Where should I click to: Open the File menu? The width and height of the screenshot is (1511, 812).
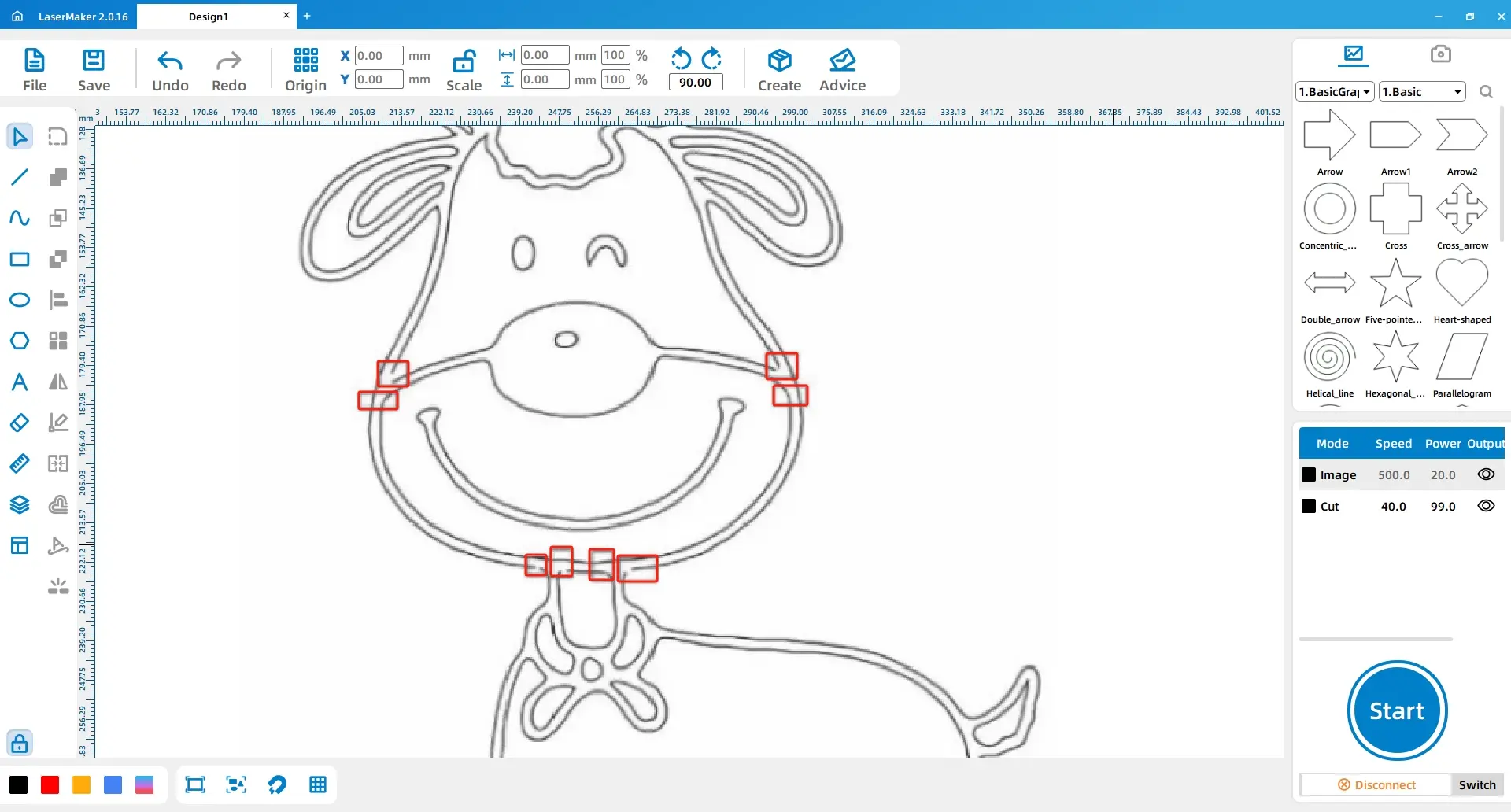point(35,69)
